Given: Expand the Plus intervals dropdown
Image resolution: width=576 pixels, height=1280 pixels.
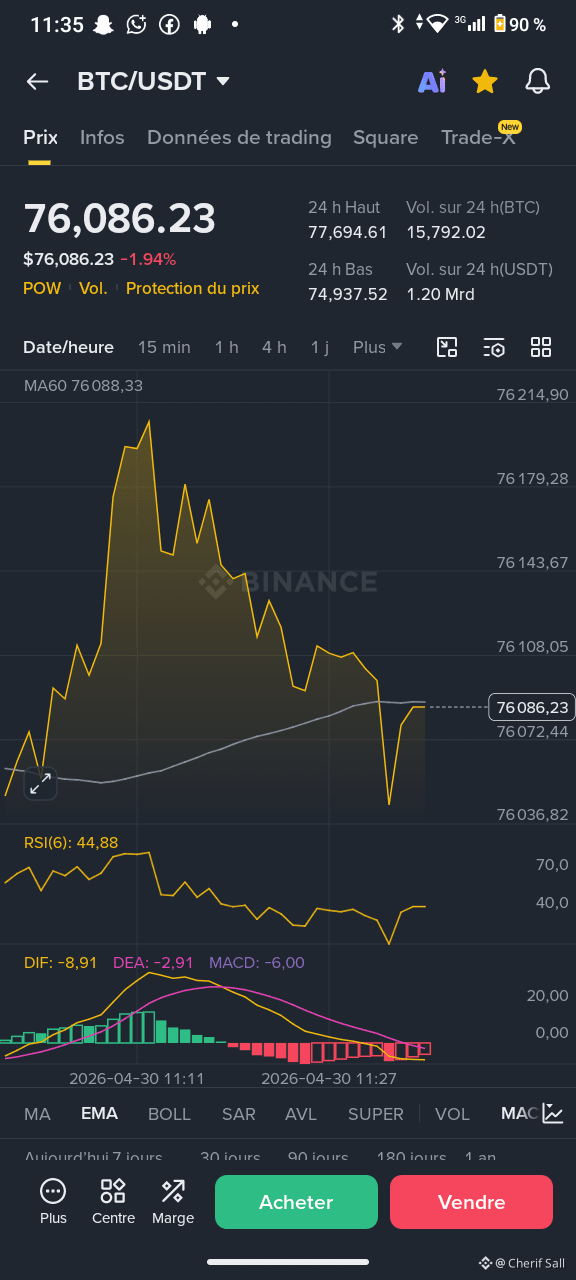Looking at the screenshot, I should click(377, 347).
